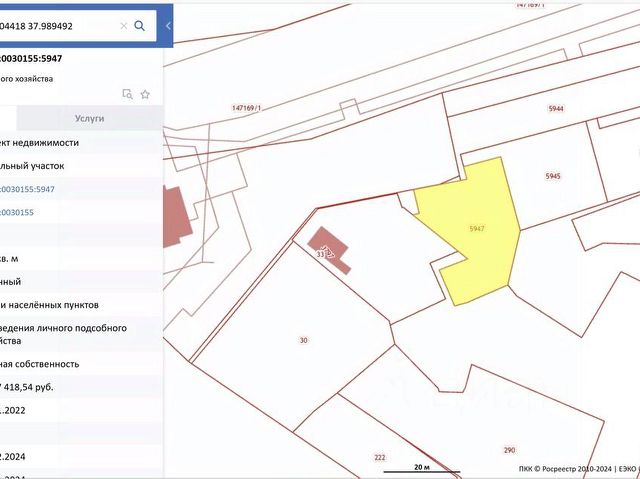Viewport: 640px width, 479px height.
Task: Select parcel 5945 on the map
Action: (553, 176)
